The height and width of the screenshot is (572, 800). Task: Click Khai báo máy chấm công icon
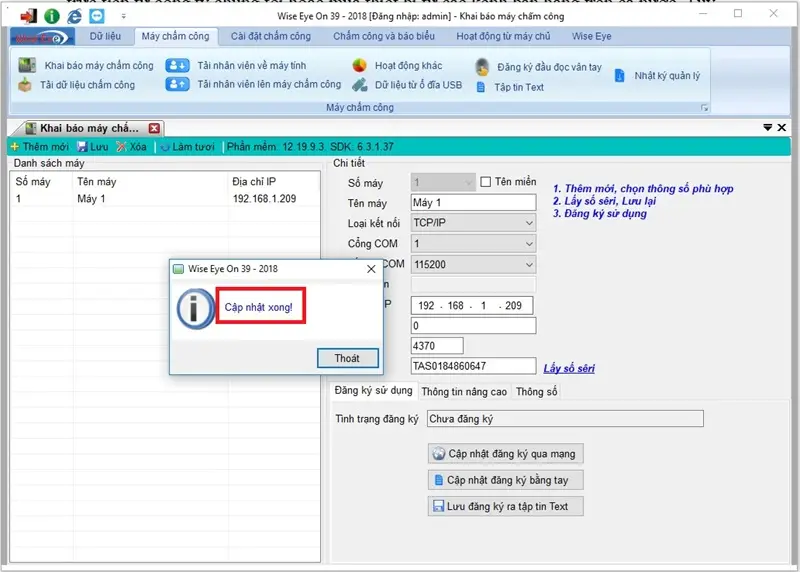[x=26, y=65]
